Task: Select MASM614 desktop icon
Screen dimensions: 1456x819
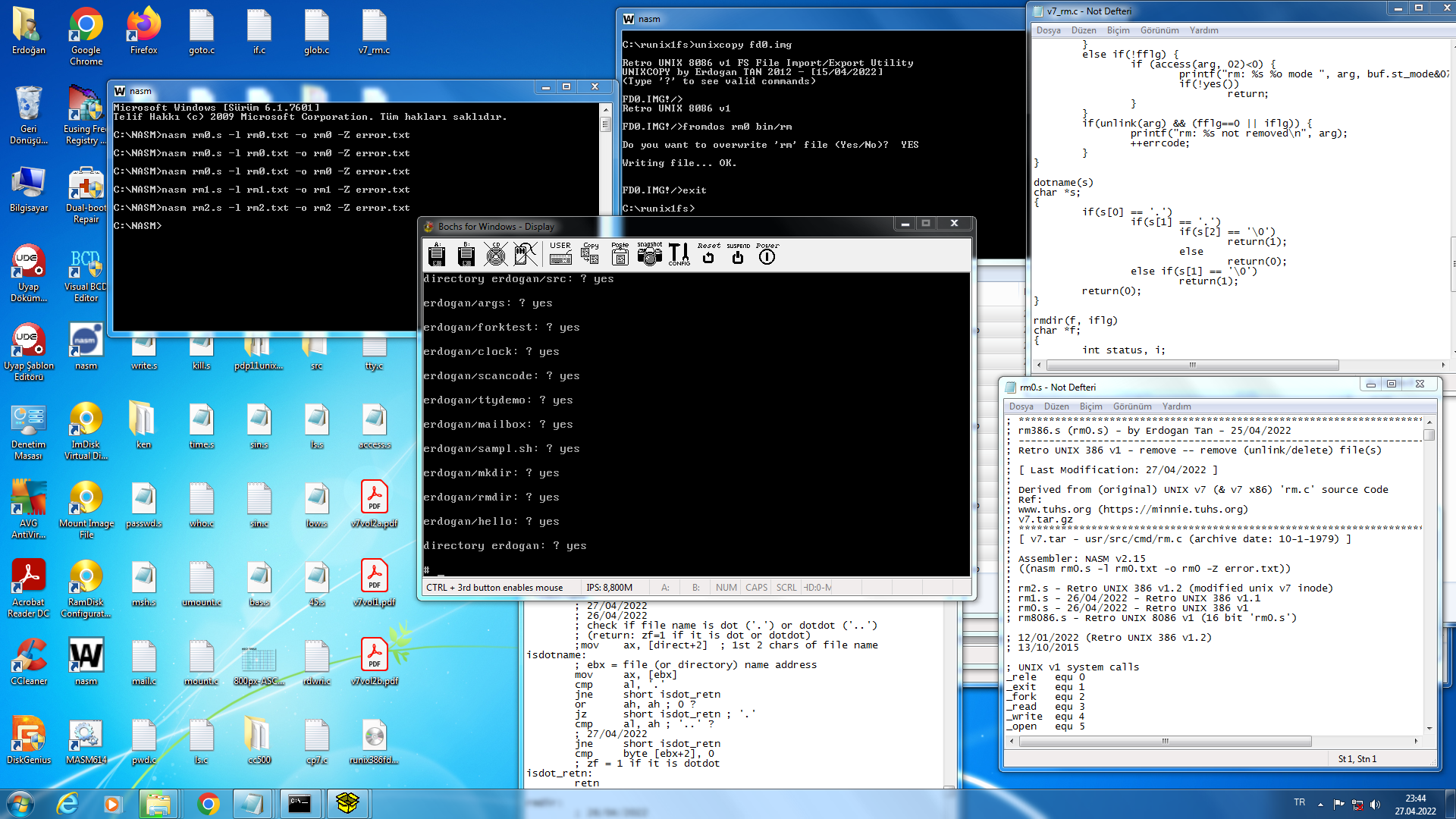Action: click(x=86, y=741)
